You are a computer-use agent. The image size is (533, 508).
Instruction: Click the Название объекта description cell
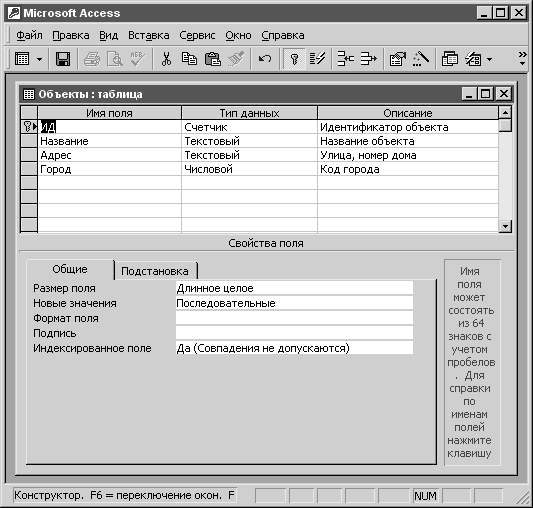408,141
